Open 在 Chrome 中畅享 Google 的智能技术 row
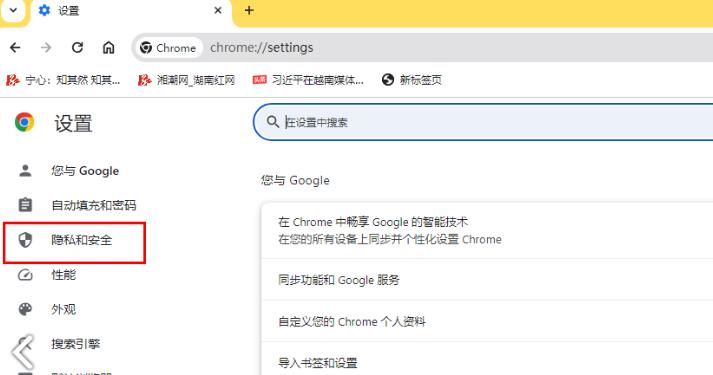The image size is (713, 375). click(x=487, y=231)
